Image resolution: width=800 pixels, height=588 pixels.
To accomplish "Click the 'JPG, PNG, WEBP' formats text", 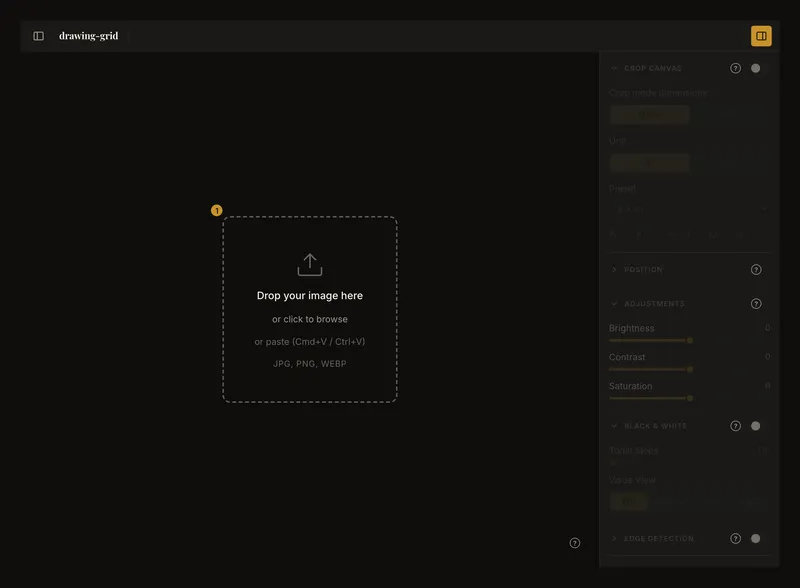I will (x=310, y=363).
